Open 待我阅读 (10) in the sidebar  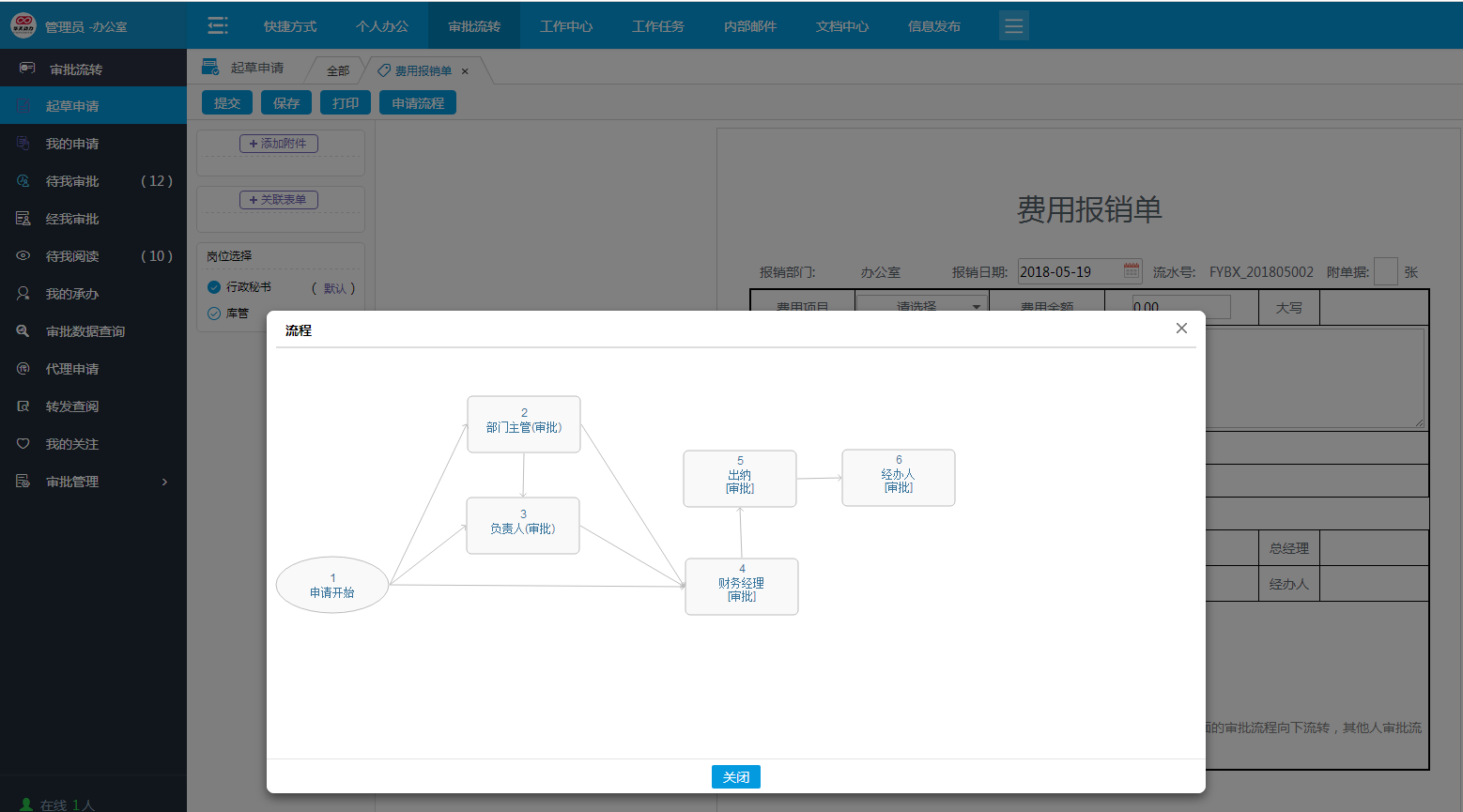(93, 256)
